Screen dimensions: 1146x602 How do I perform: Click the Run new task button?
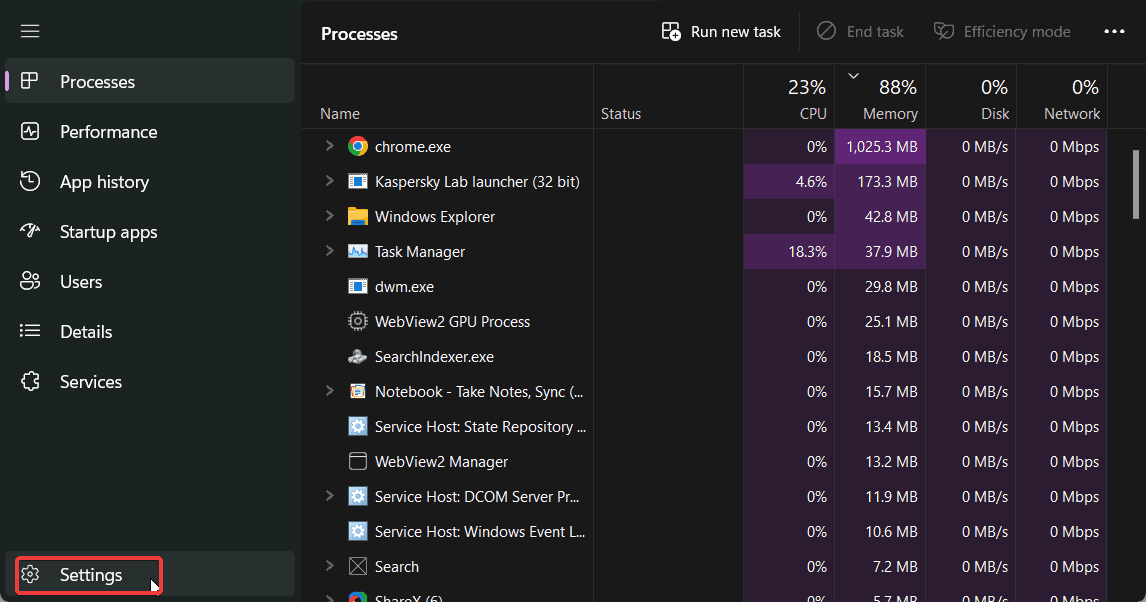pos(721,31)
